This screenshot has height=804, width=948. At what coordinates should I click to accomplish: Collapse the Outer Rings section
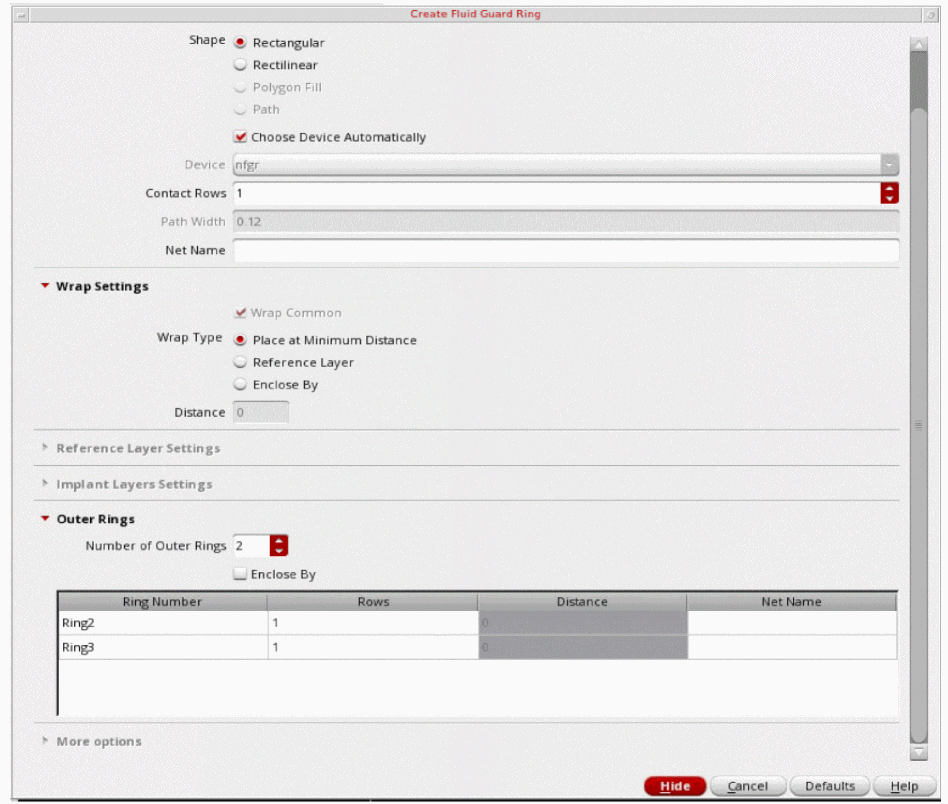click(45, 519)
